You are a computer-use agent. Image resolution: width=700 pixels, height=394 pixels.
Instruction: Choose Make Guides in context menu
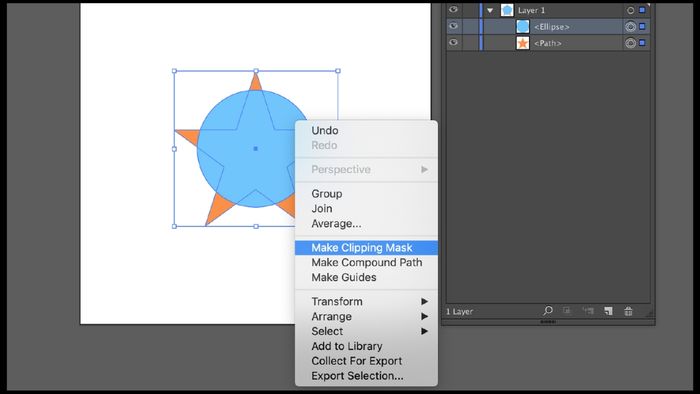coord(366,277)
